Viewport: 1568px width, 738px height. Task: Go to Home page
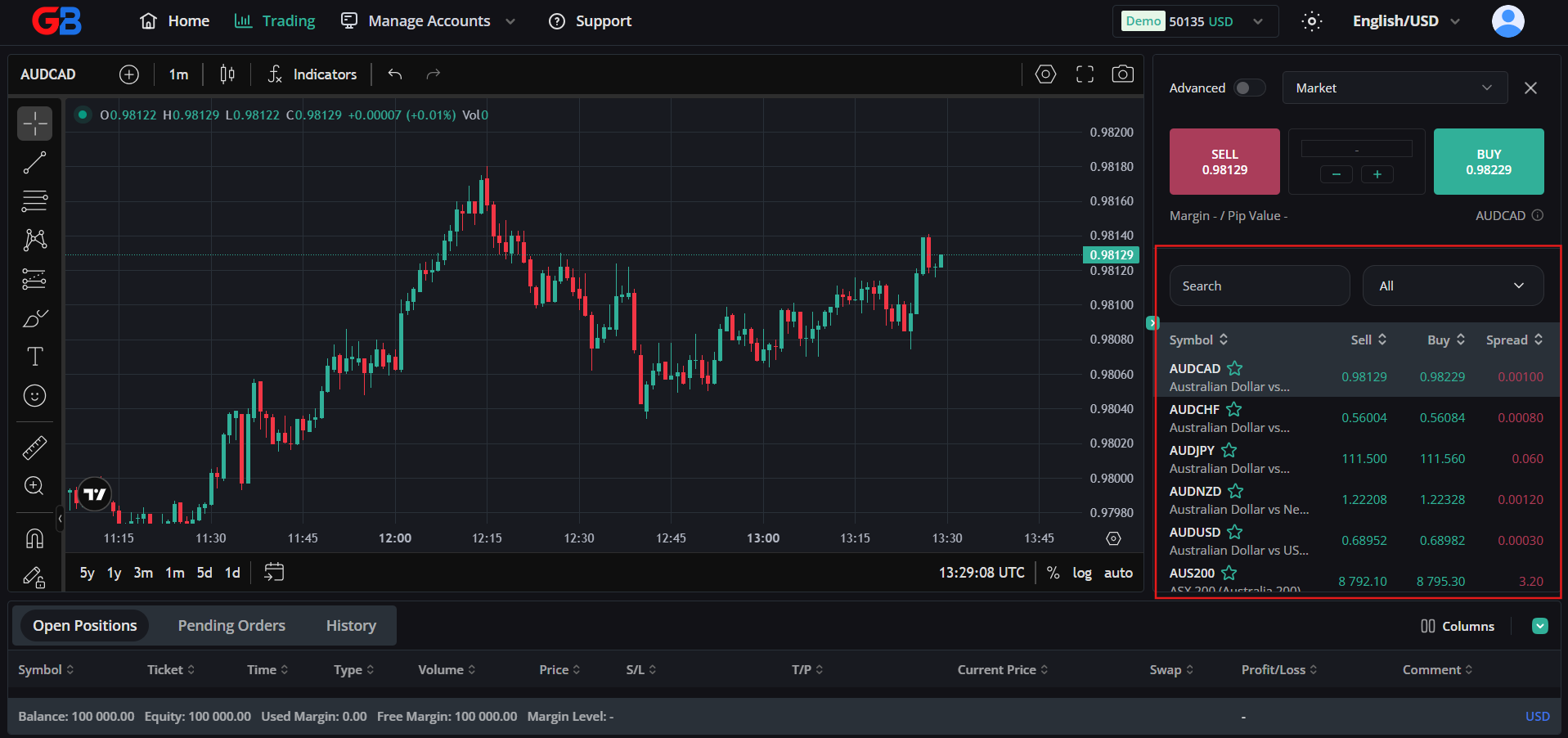coord(174,21)
